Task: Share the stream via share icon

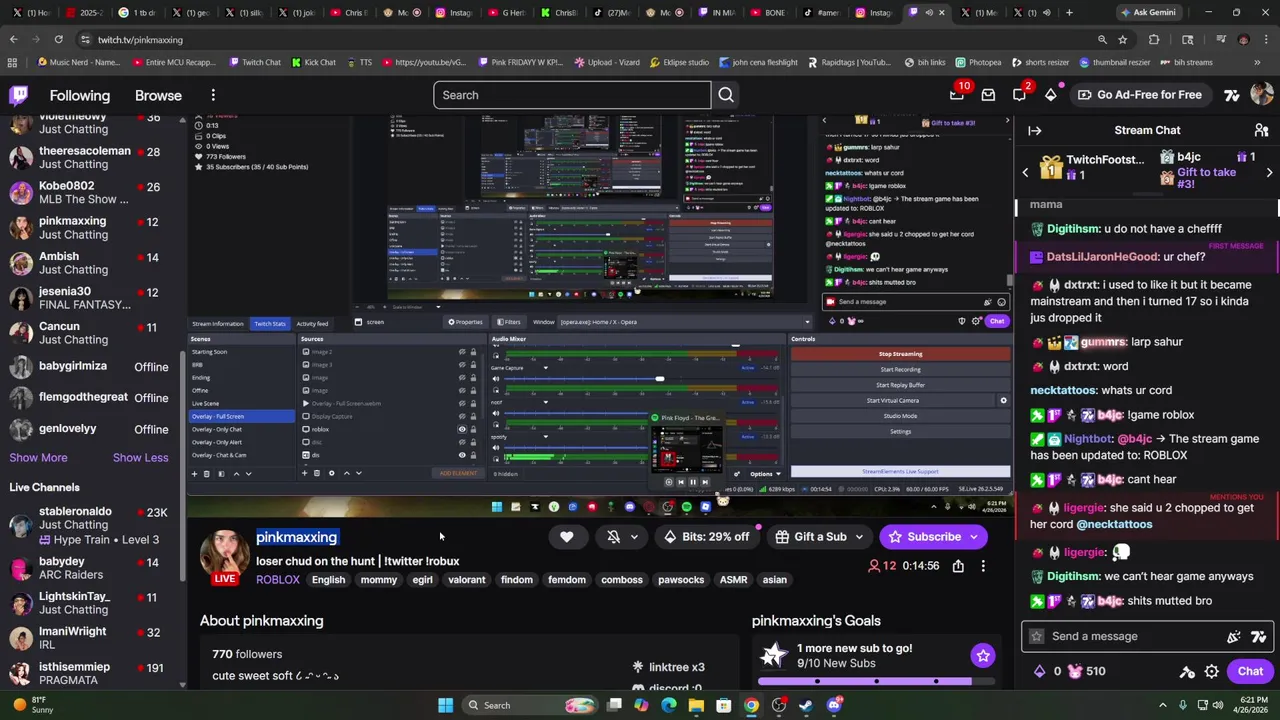Action: tap(958, 566)
